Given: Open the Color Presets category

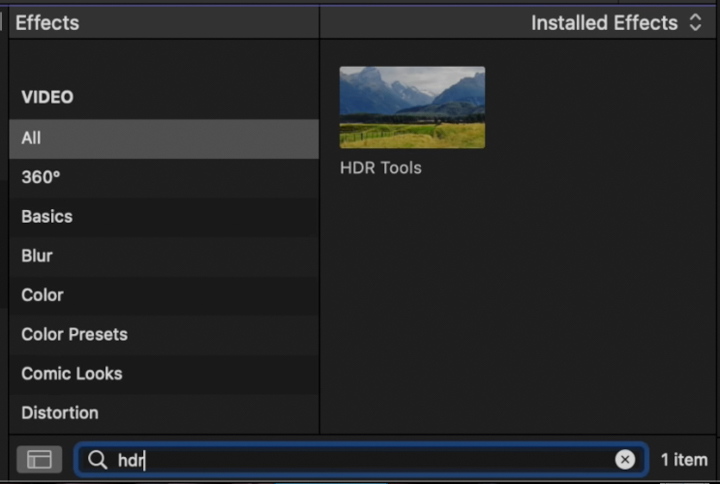Looking at the screenshot, I should [x=164, y=335].
